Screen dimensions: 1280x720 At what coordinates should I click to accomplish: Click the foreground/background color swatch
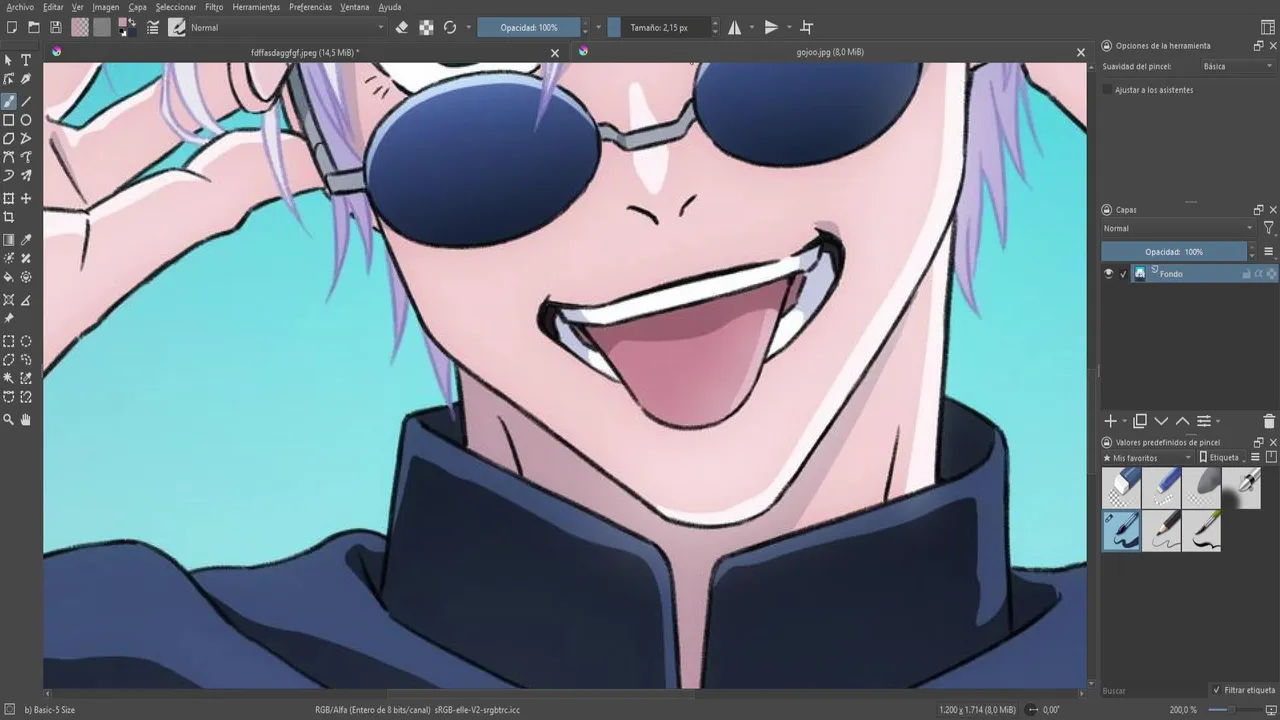point(128,27)
